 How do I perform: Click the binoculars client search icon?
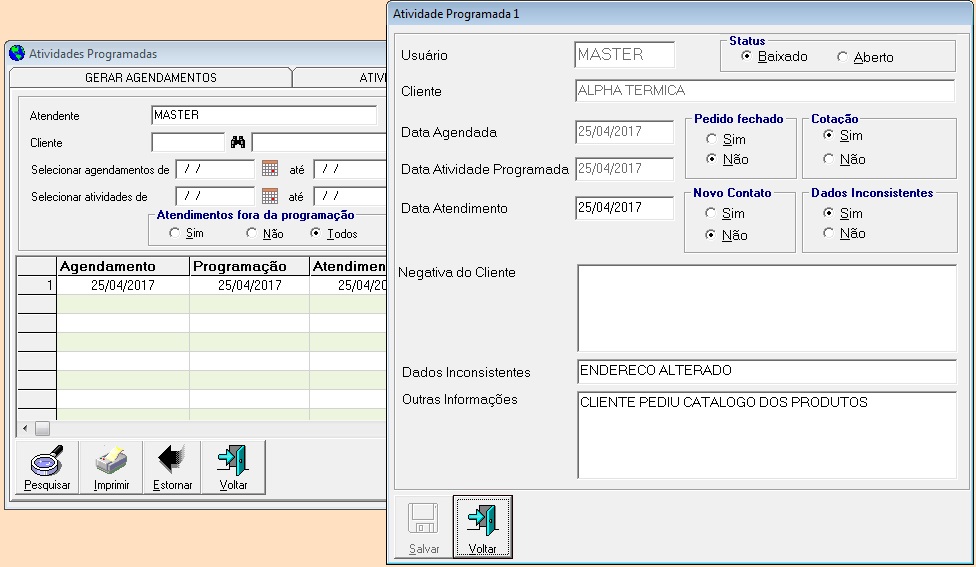[x=238, y=142]
